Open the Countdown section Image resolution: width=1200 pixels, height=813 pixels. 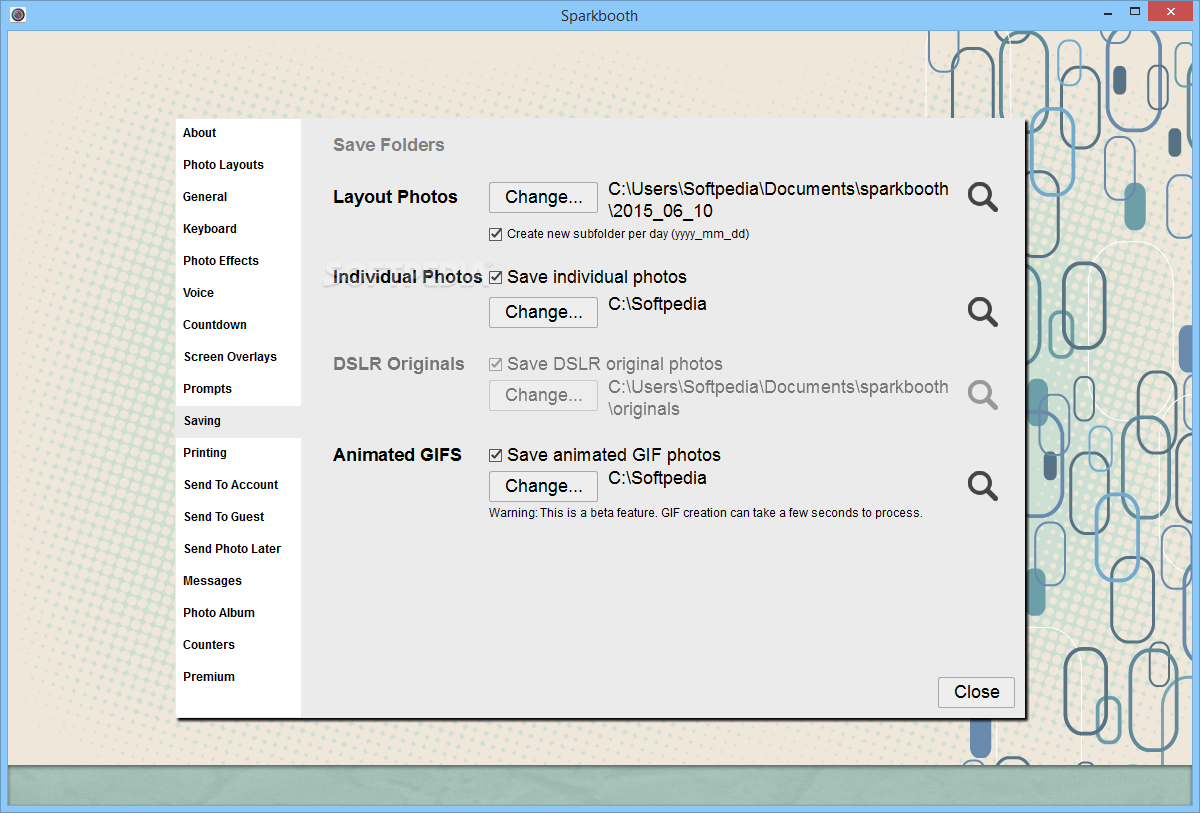click(238, 325)
